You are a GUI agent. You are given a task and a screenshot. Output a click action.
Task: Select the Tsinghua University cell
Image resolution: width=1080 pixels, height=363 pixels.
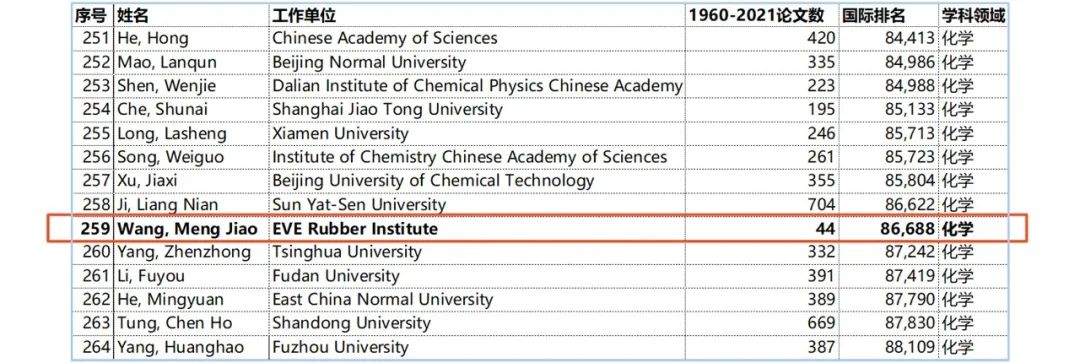477,252
